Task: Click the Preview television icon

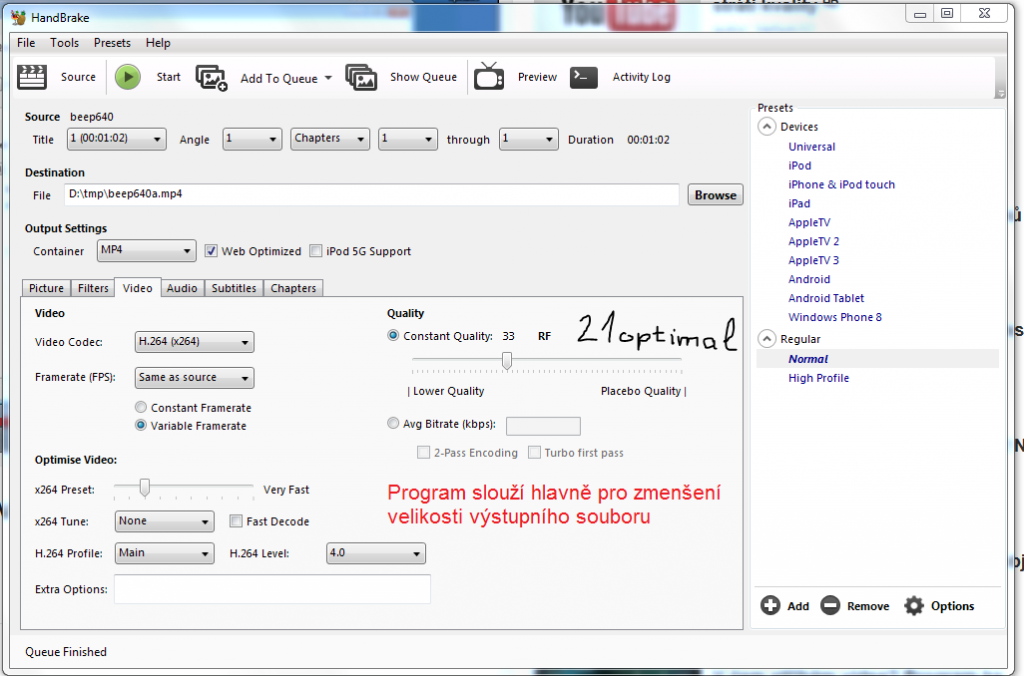Action: 489,77
